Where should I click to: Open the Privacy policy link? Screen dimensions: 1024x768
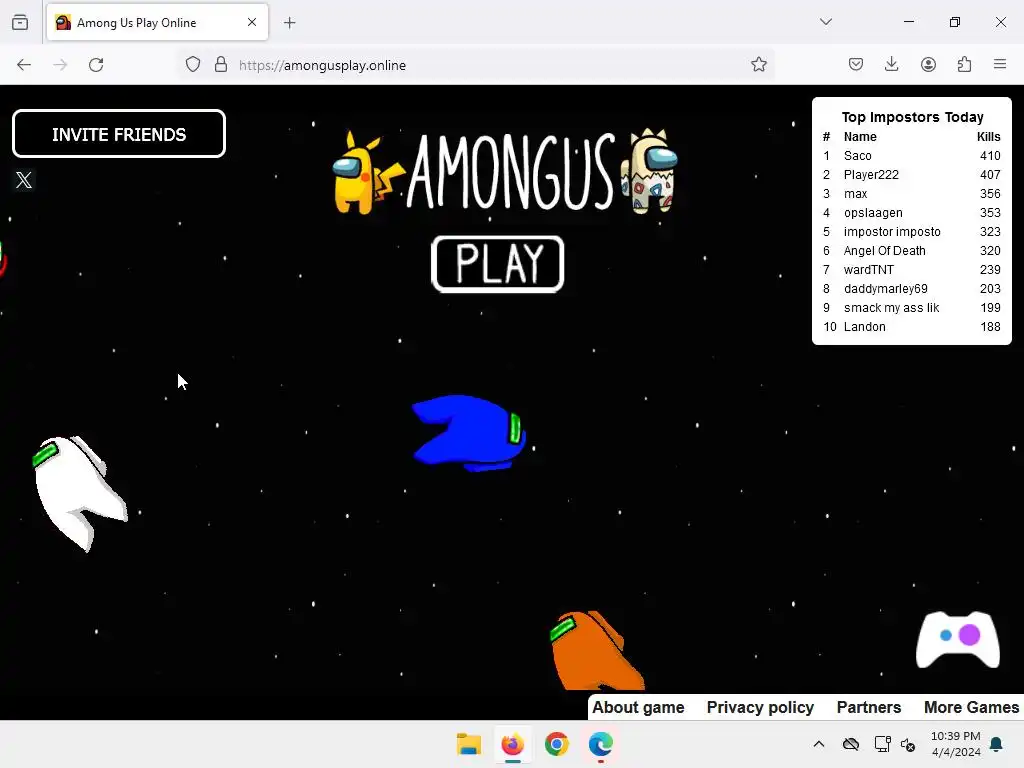(x=760, y=707)
